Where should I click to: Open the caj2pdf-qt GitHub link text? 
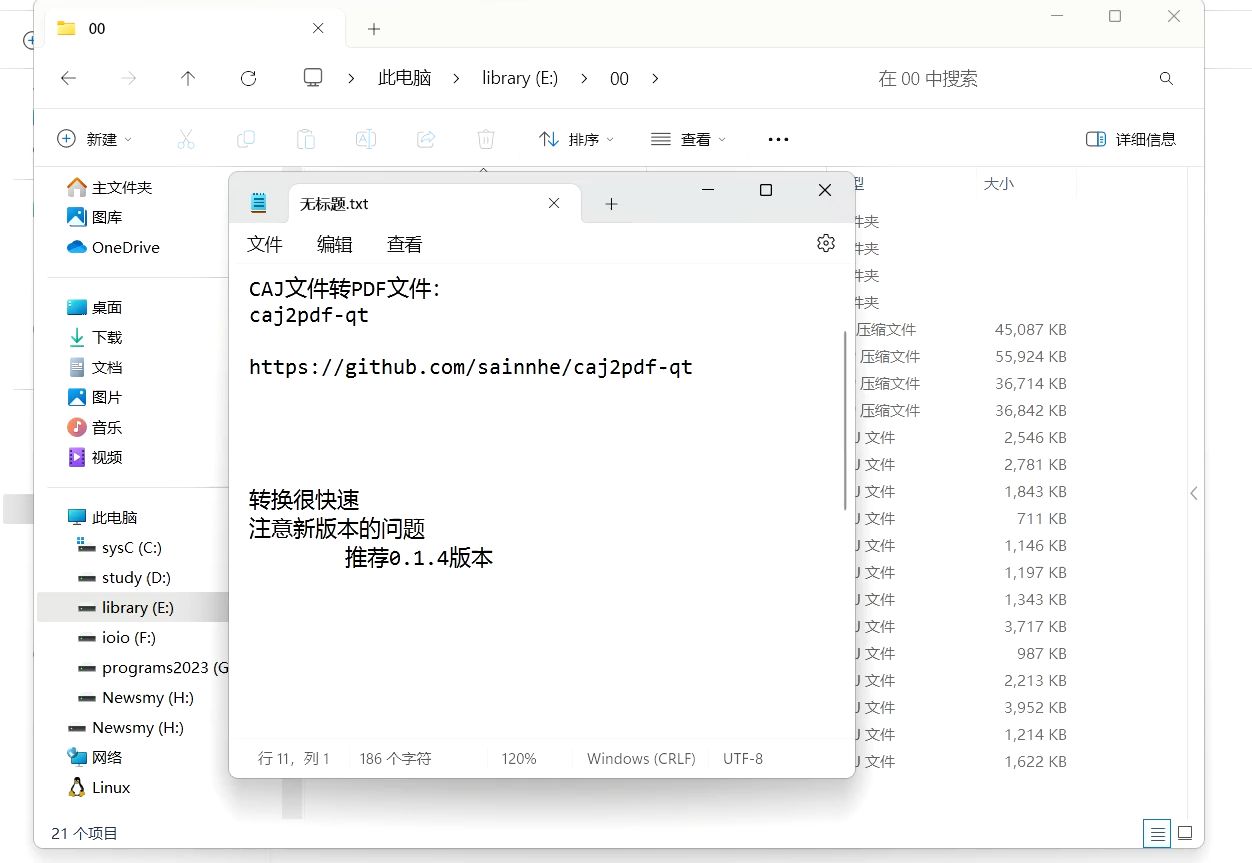(x=470, y=367)
